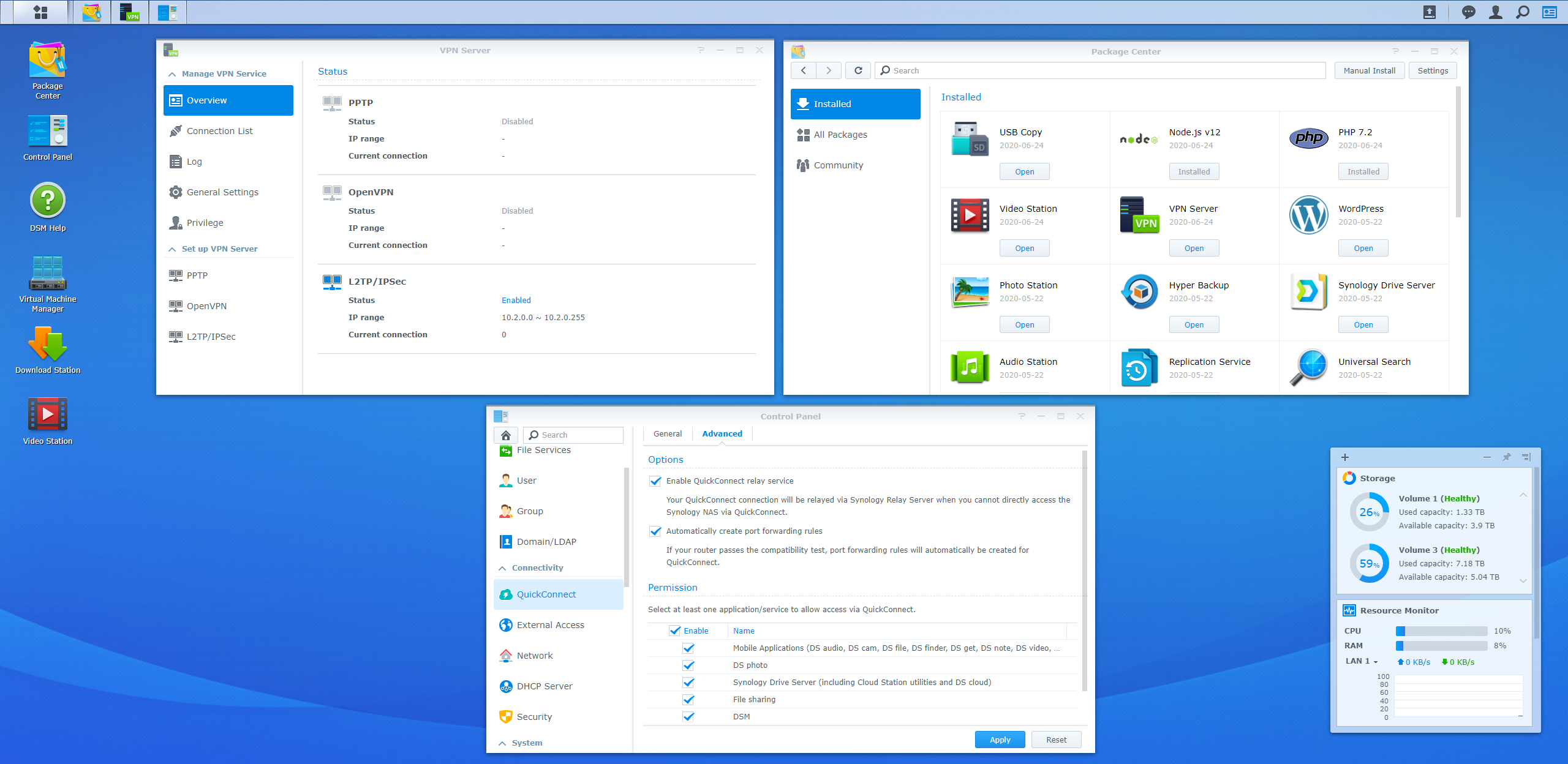
Task: Open the Package Center desktop shortcut
Action: click(x=48, y=70)
